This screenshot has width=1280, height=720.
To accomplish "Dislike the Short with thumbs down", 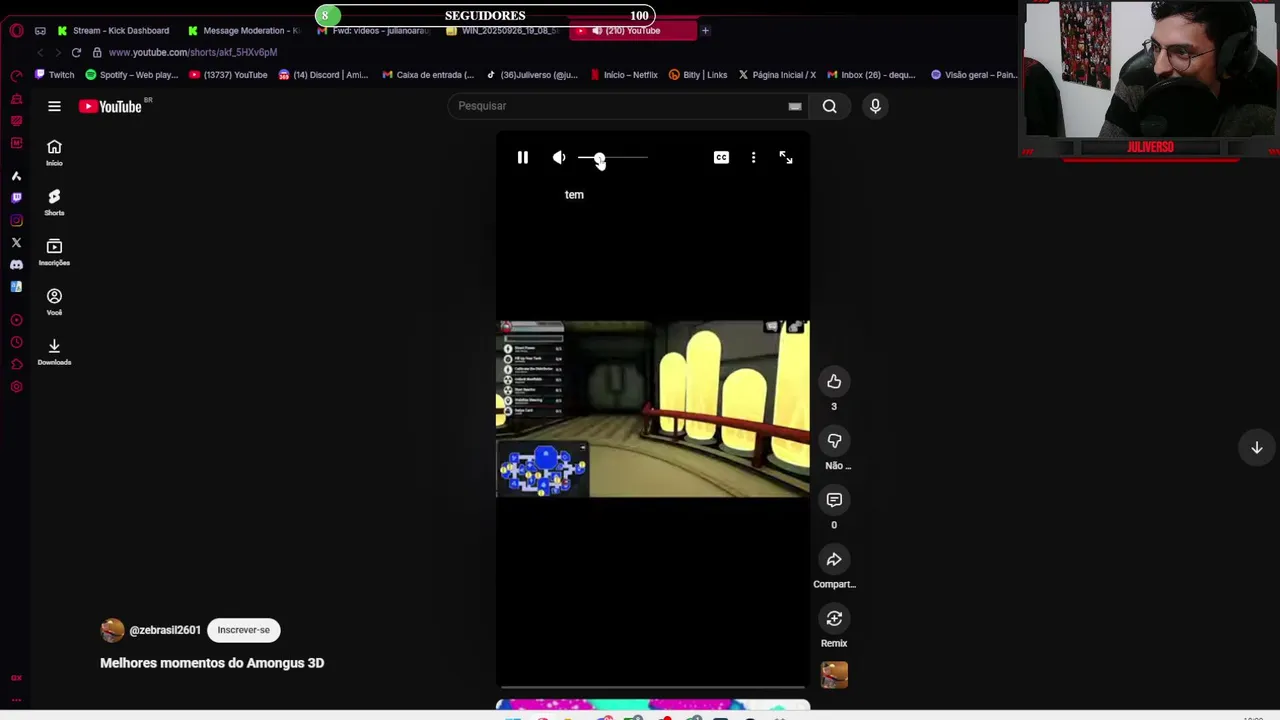I will point(834,441).
